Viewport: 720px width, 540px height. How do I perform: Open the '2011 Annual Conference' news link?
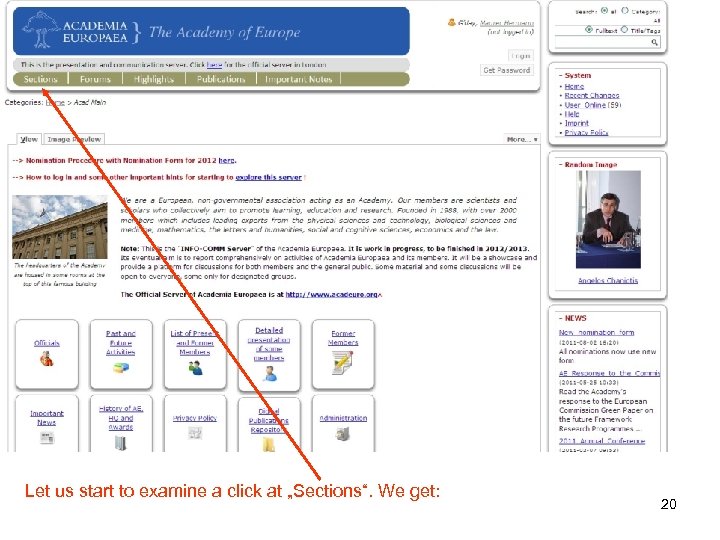click(602, 441)
